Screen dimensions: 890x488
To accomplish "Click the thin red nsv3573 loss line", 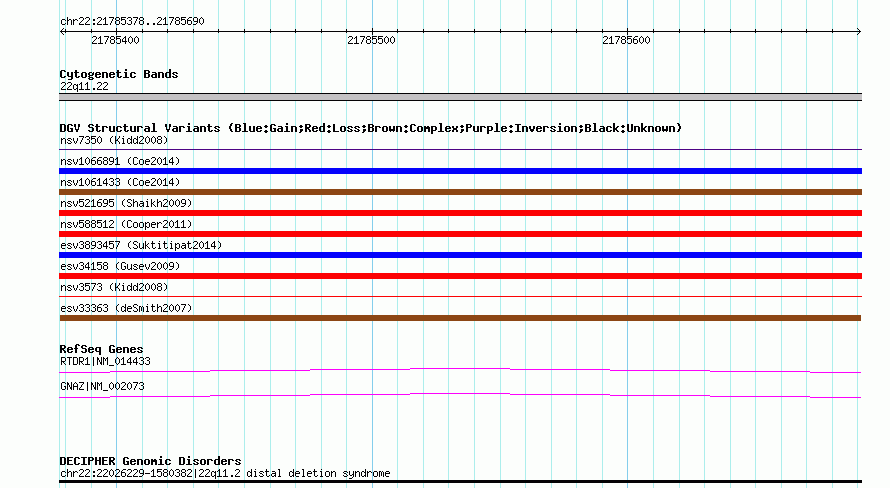I will 460,296.
